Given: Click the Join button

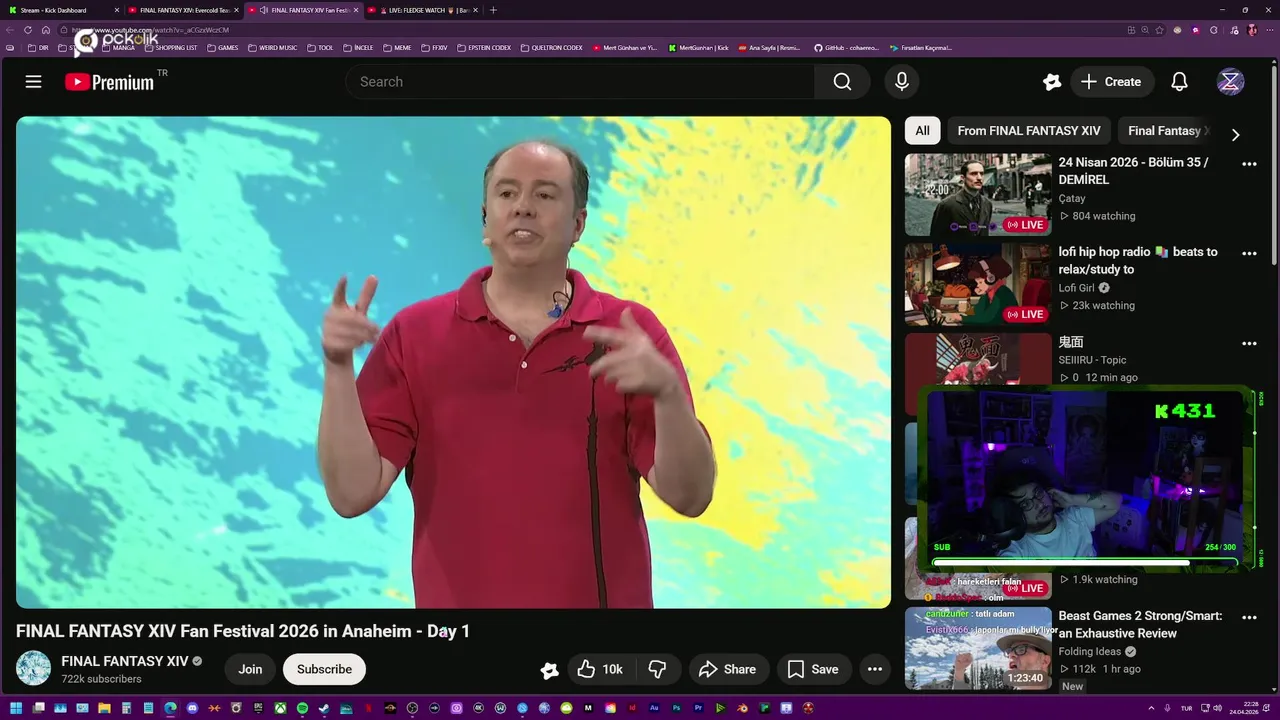Looking at the screenshot, I should pos(250,669).
